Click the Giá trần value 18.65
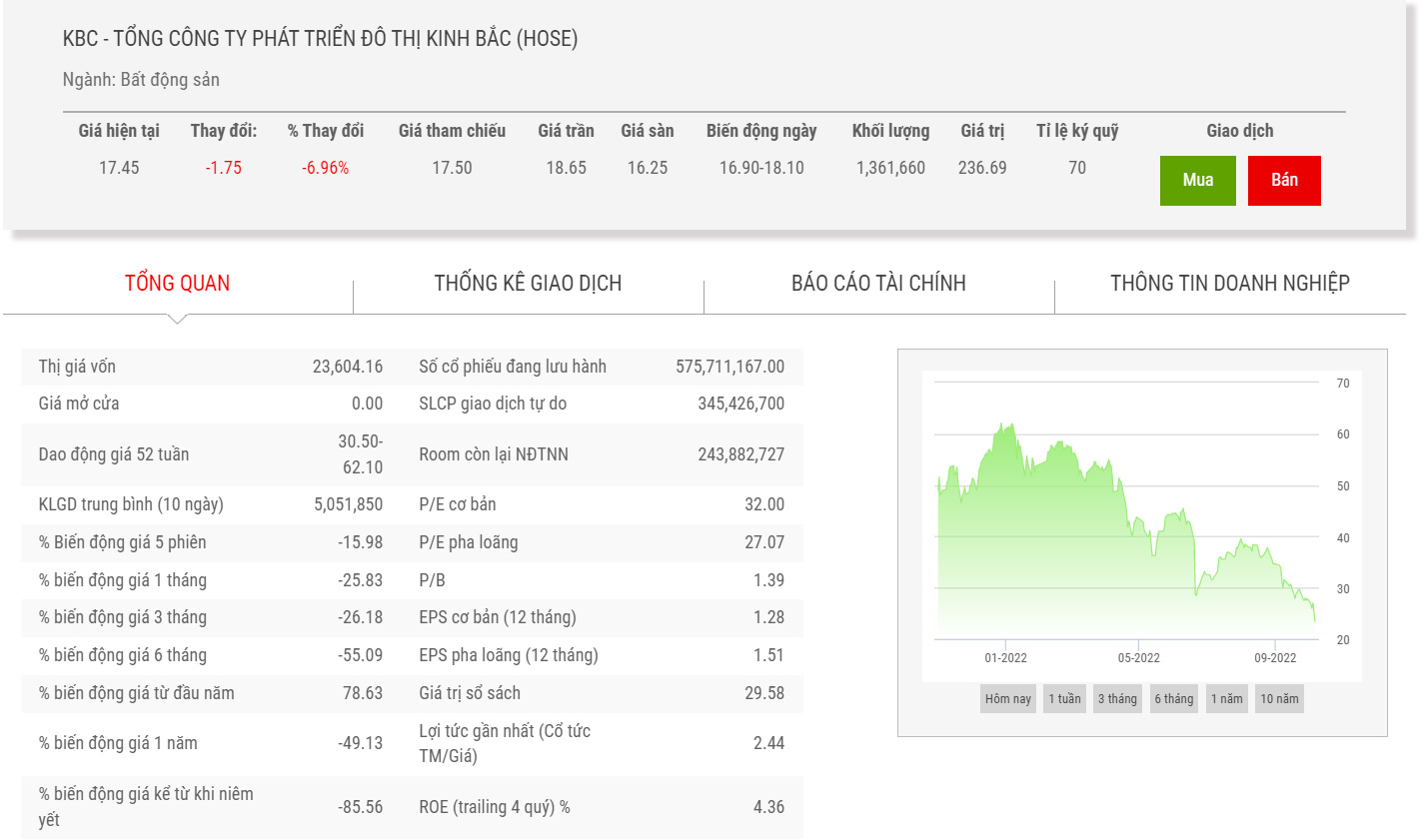The width and height of the screenshot is (1425, 840). pos(566,168)
